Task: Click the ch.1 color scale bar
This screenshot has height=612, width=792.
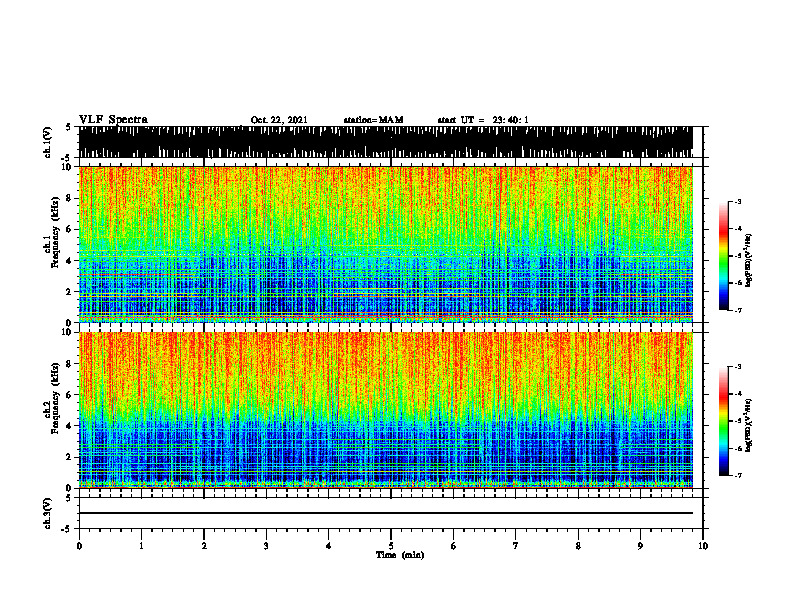Action: (x=723, y=256)
